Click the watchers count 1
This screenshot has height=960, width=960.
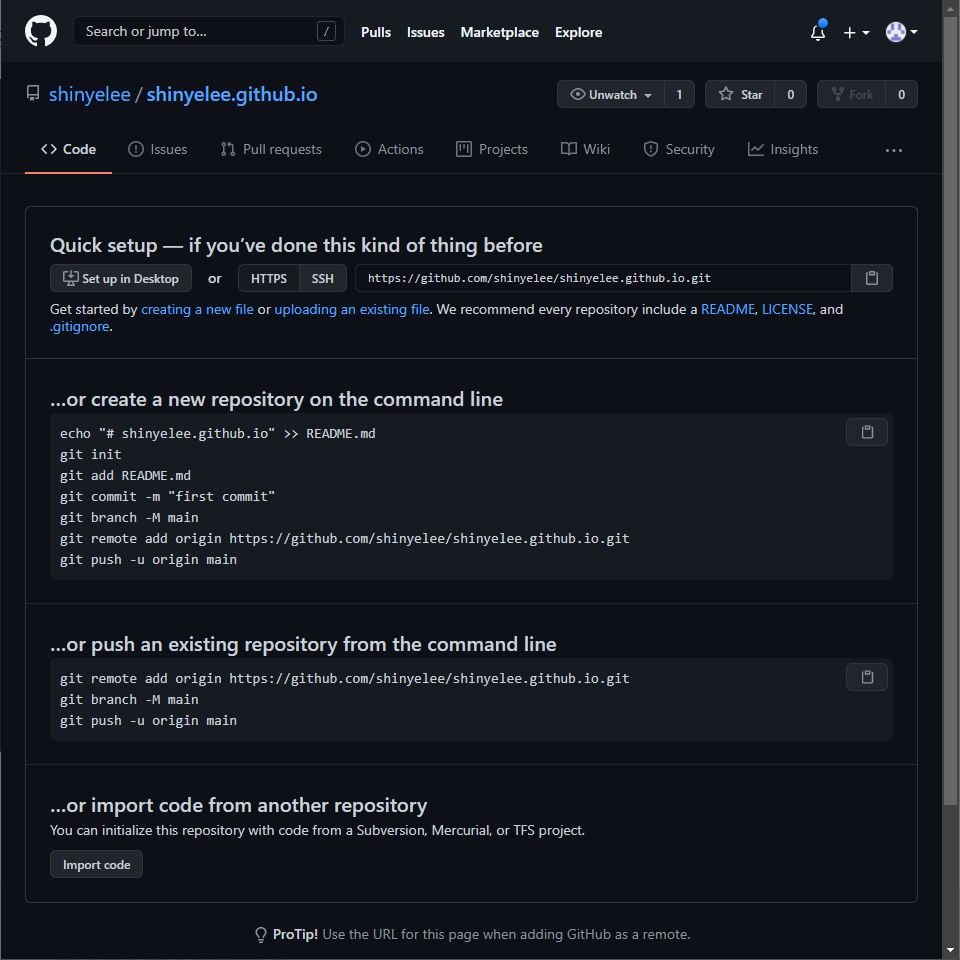coord(679,94)
